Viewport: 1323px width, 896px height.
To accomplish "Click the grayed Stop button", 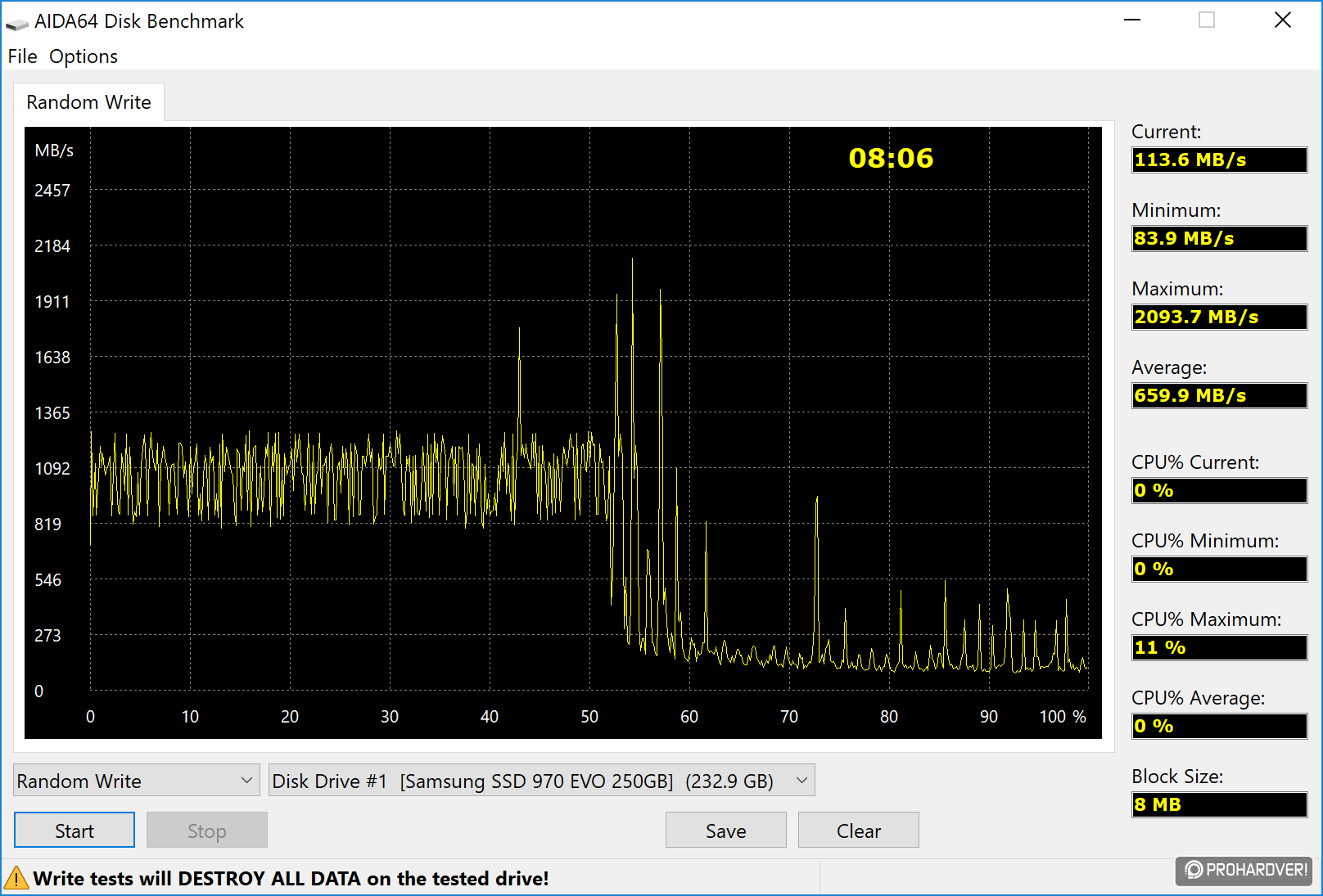I will (207, 831).
